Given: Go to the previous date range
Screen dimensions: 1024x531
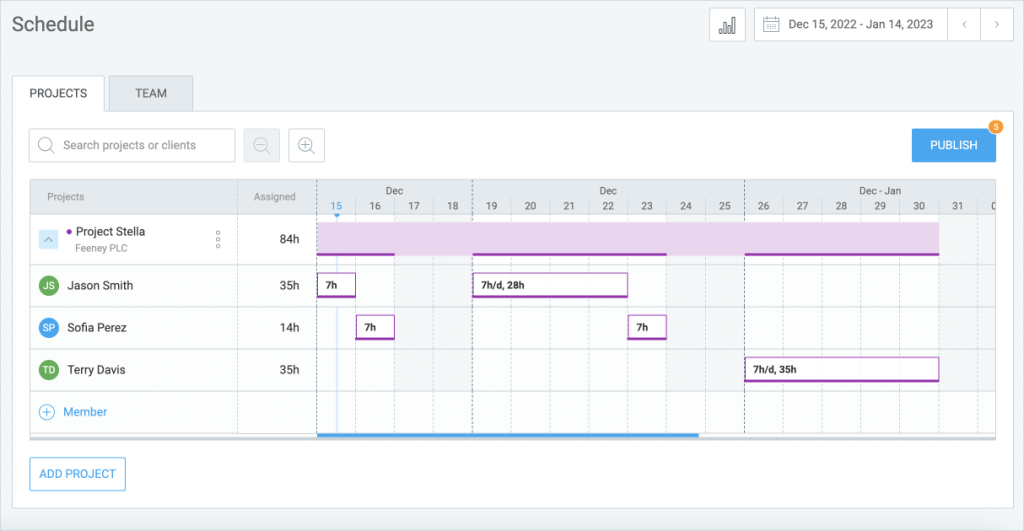Looking at the screenshot, I should tap(964, 25).
